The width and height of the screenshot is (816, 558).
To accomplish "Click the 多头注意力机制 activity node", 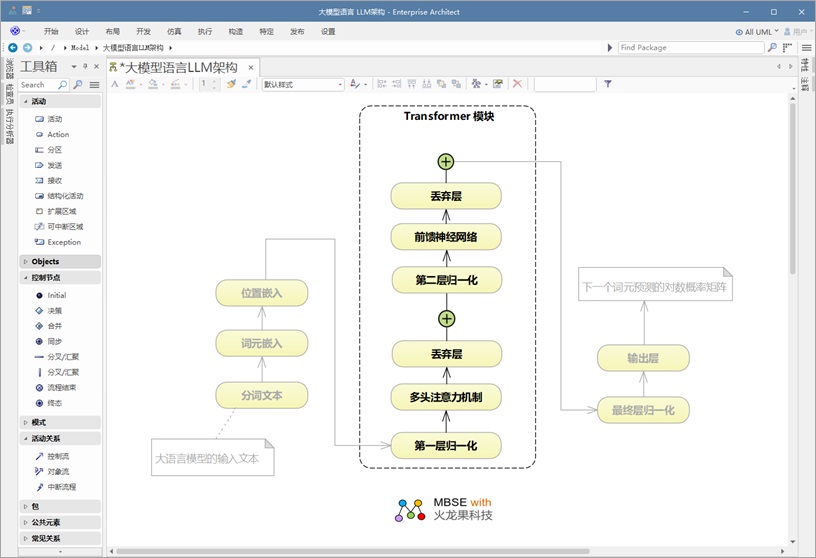I will click(x=446, y=398).
